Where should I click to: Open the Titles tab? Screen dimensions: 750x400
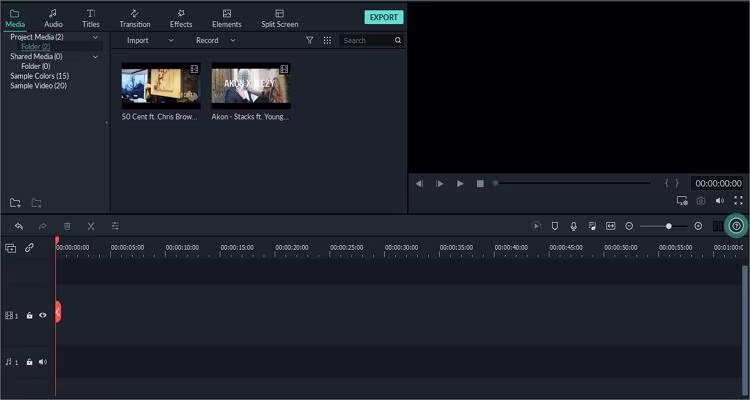click(91, 19)
